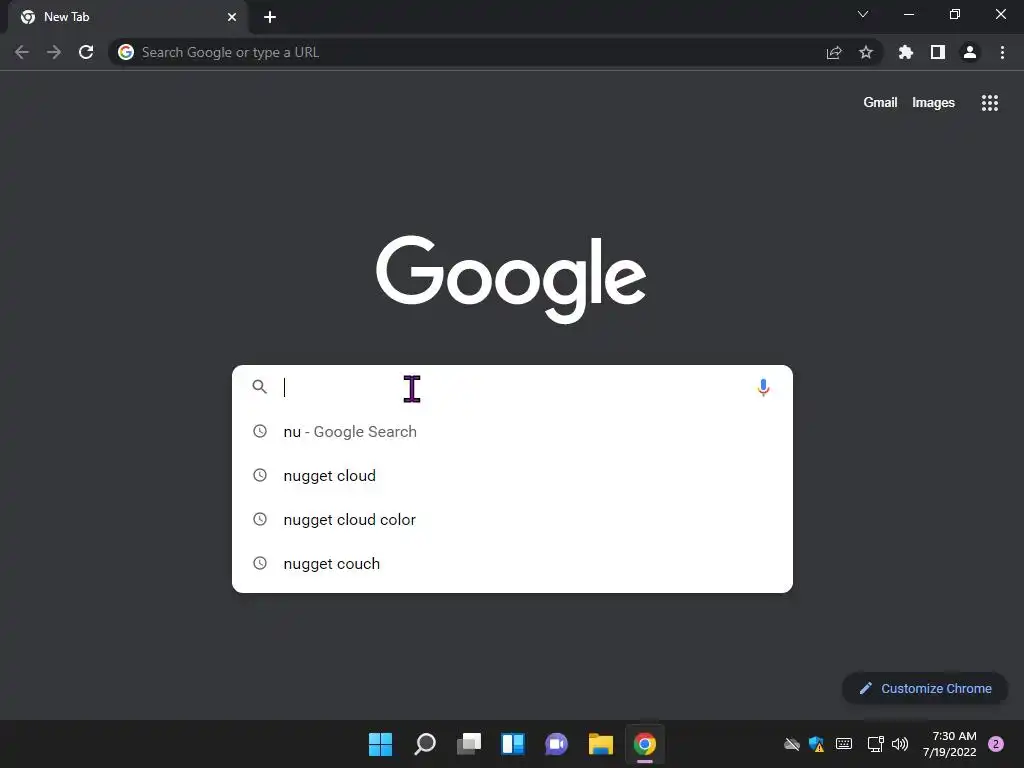
Task: Start voice search with the microphone
Action: 763,387
